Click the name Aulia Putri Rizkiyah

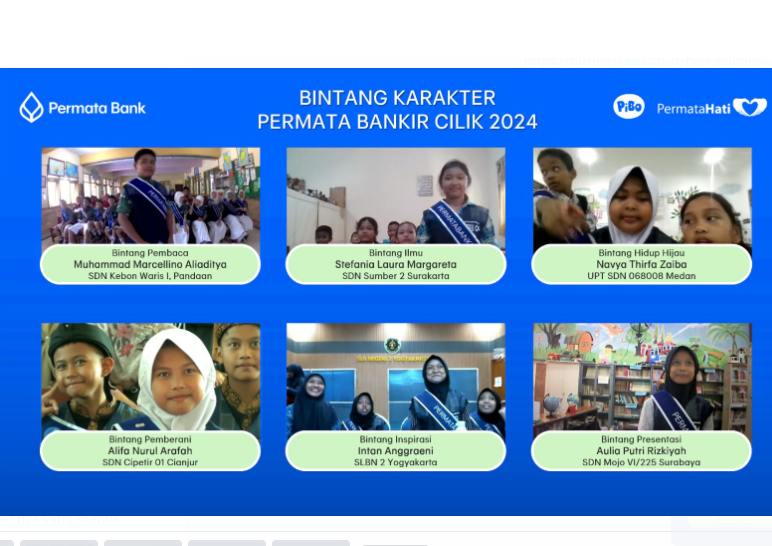[x=641, y=450]
